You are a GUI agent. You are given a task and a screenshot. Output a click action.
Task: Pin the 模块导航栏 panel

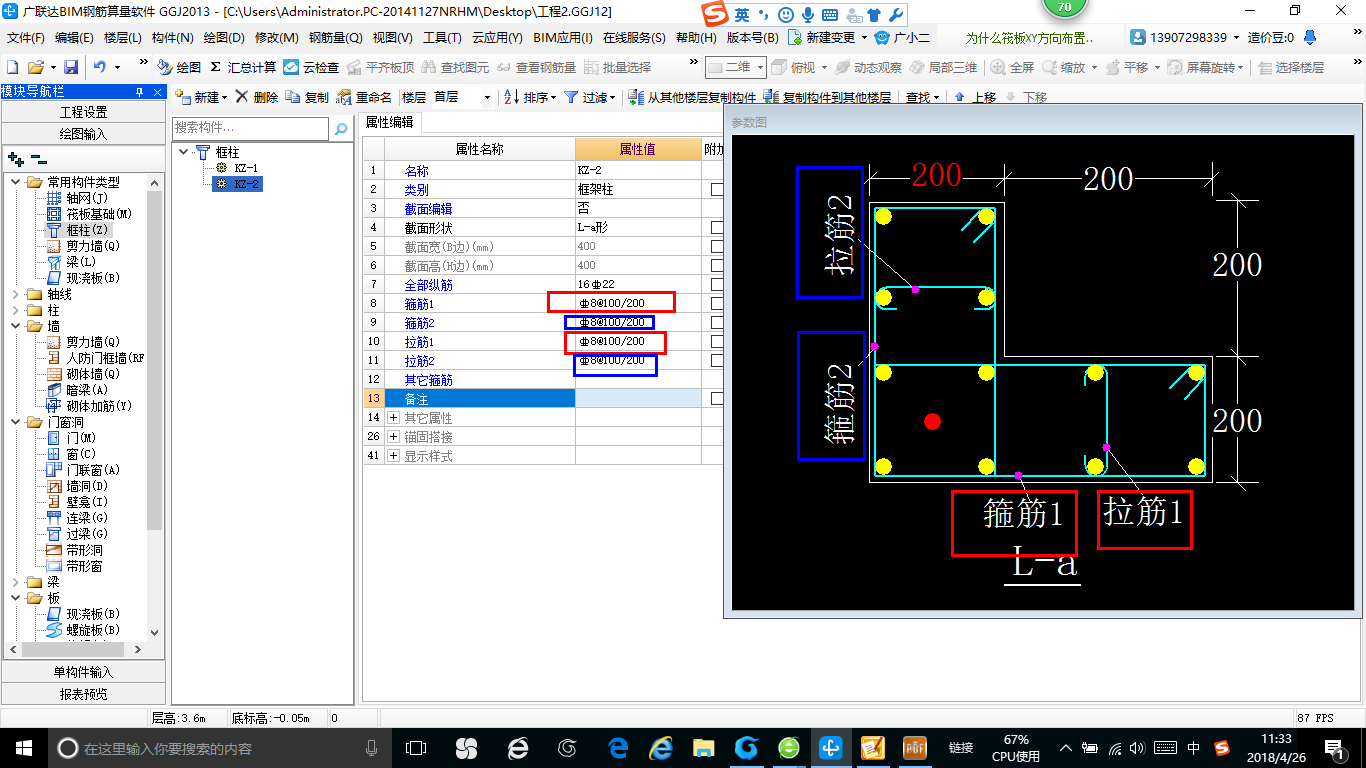(139, 91)
